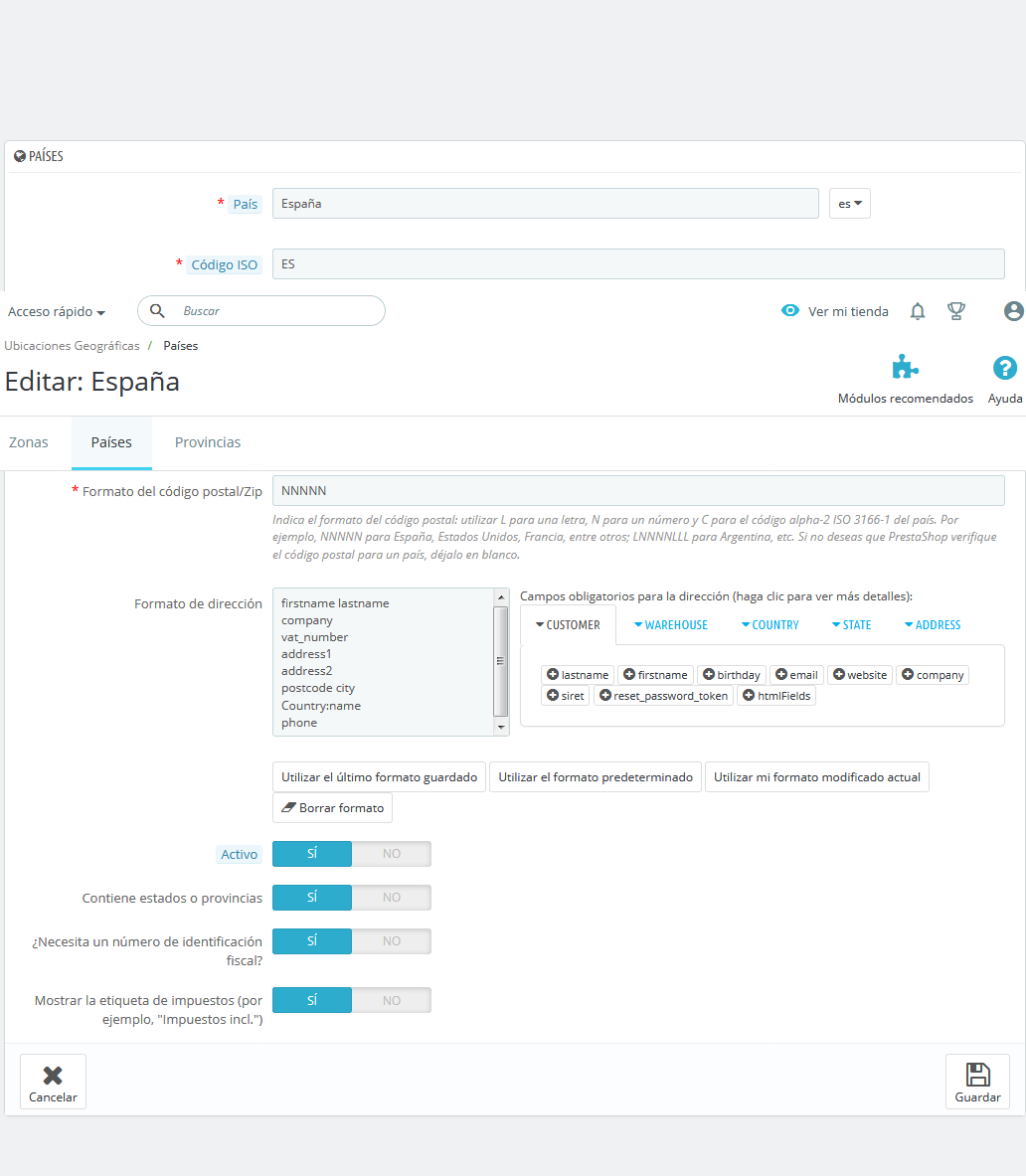Set identificación fiscal requirement to NO
Image resolution: width=1026 pixels, height=1176 pixels.
coord(392,940)
